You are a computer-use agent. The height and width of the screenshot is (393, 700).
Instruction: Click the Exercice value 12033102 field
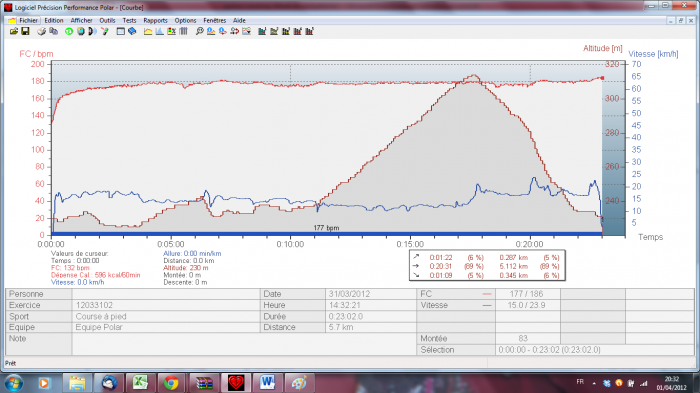pos(166,305)
